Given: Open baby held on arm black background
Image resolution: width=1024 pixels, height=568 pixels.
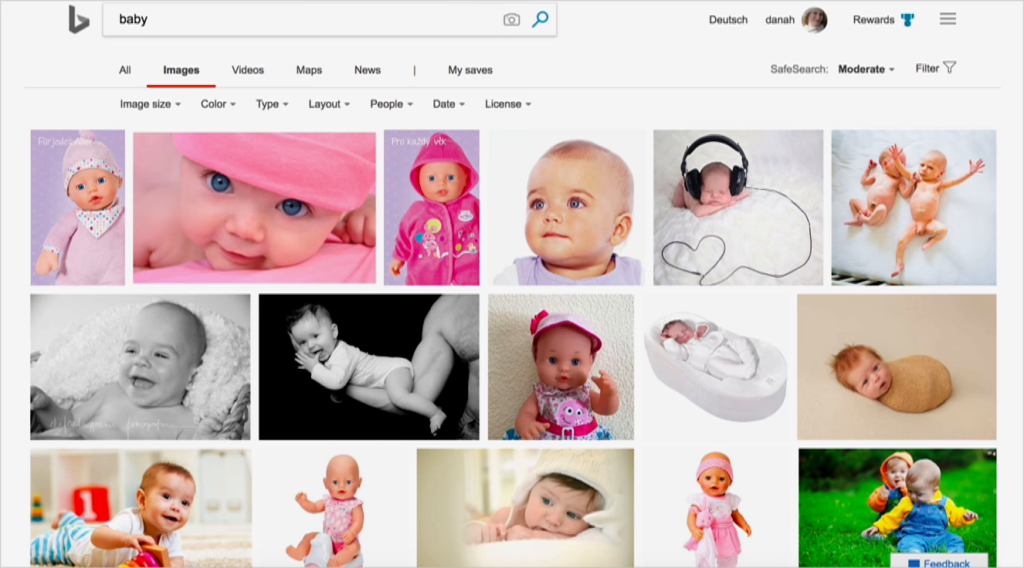Looking at the screenshot, I should click(x=369, y=366).
